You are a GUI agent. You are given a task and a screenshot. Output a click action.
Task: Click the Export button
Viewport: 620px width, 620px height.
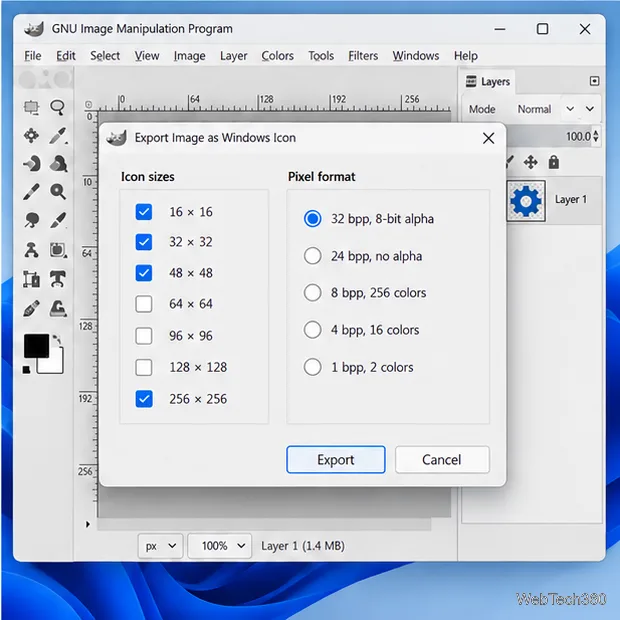[x=336, y=459]
